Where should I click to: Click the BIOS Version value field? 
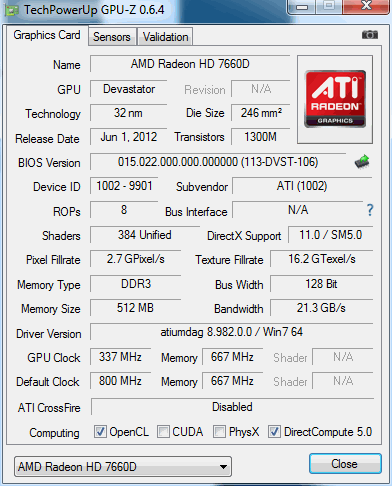tap(218, 162)
